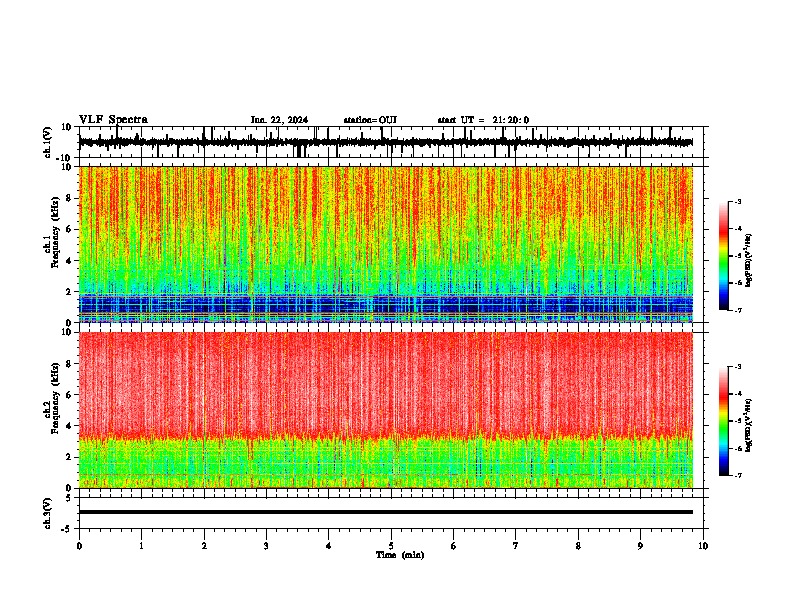Click the ch.2 color bar "log(PSD)(V²/Hz)" label
The image size is (792, 612).
(x=748, y=425)
